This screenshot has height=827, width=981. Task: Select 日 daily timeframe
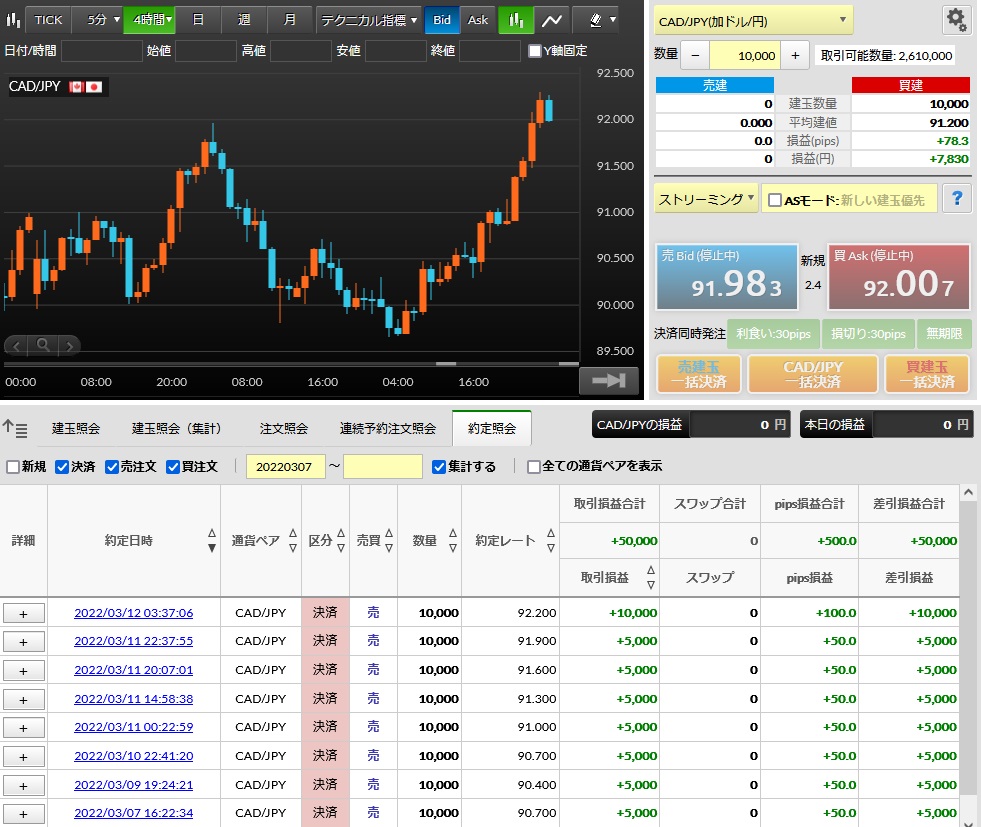tap(198, 20)
